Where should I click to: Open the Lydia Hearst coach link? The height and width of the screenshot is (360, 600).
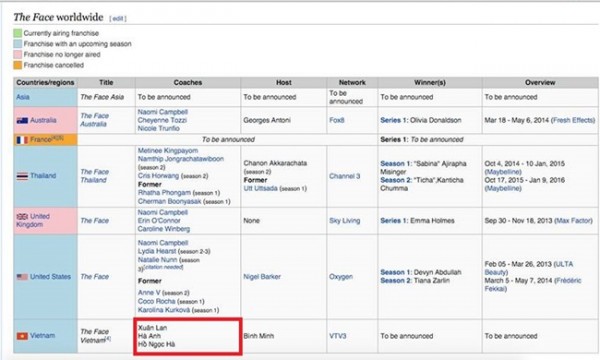point(157,251)
